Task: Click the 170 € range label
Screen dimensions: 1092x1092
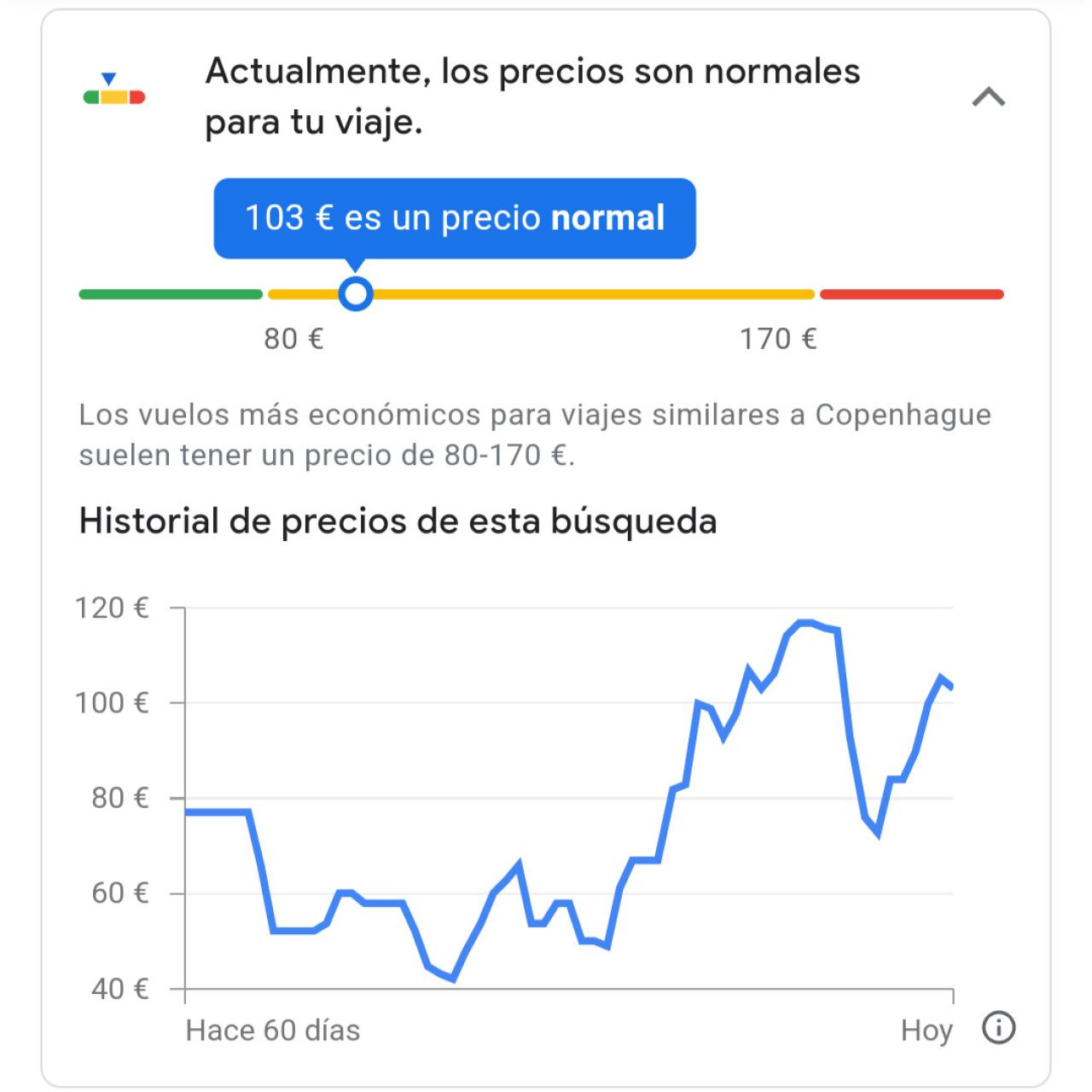Action: (778, 339)
